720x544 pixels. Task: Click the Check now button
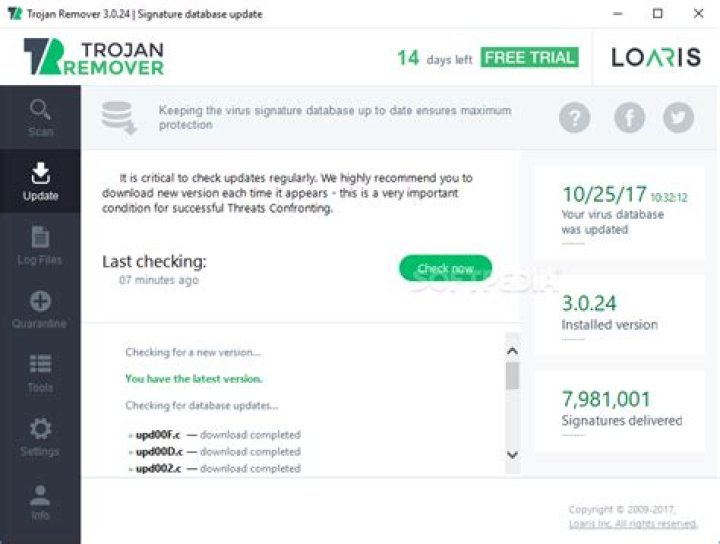tap(445, 268)
